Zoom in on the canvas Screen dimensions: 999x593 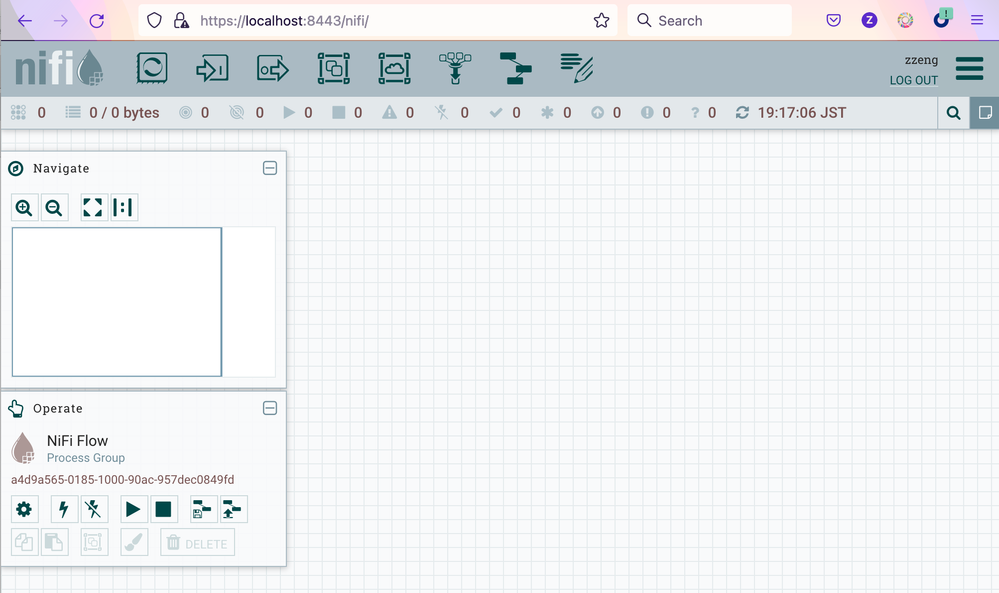click(x=24, y=208)
